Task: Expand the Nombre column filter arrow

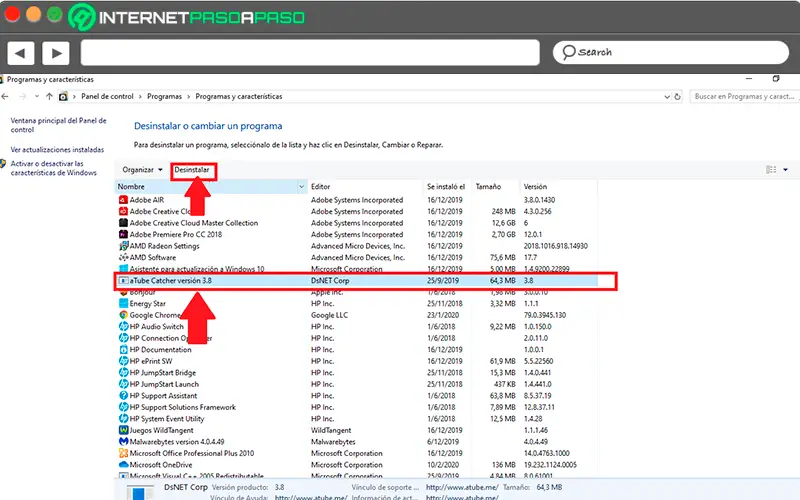Action: (x=301, y=187)
